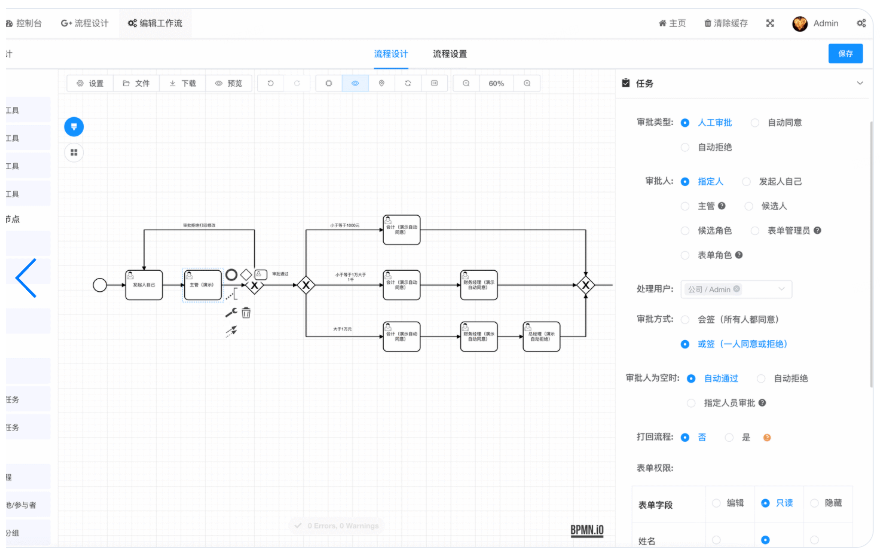Viewport: 880px width, 550px height.
Task: Select 候选角色 approver radio option
Action: [x=685, y=230]
